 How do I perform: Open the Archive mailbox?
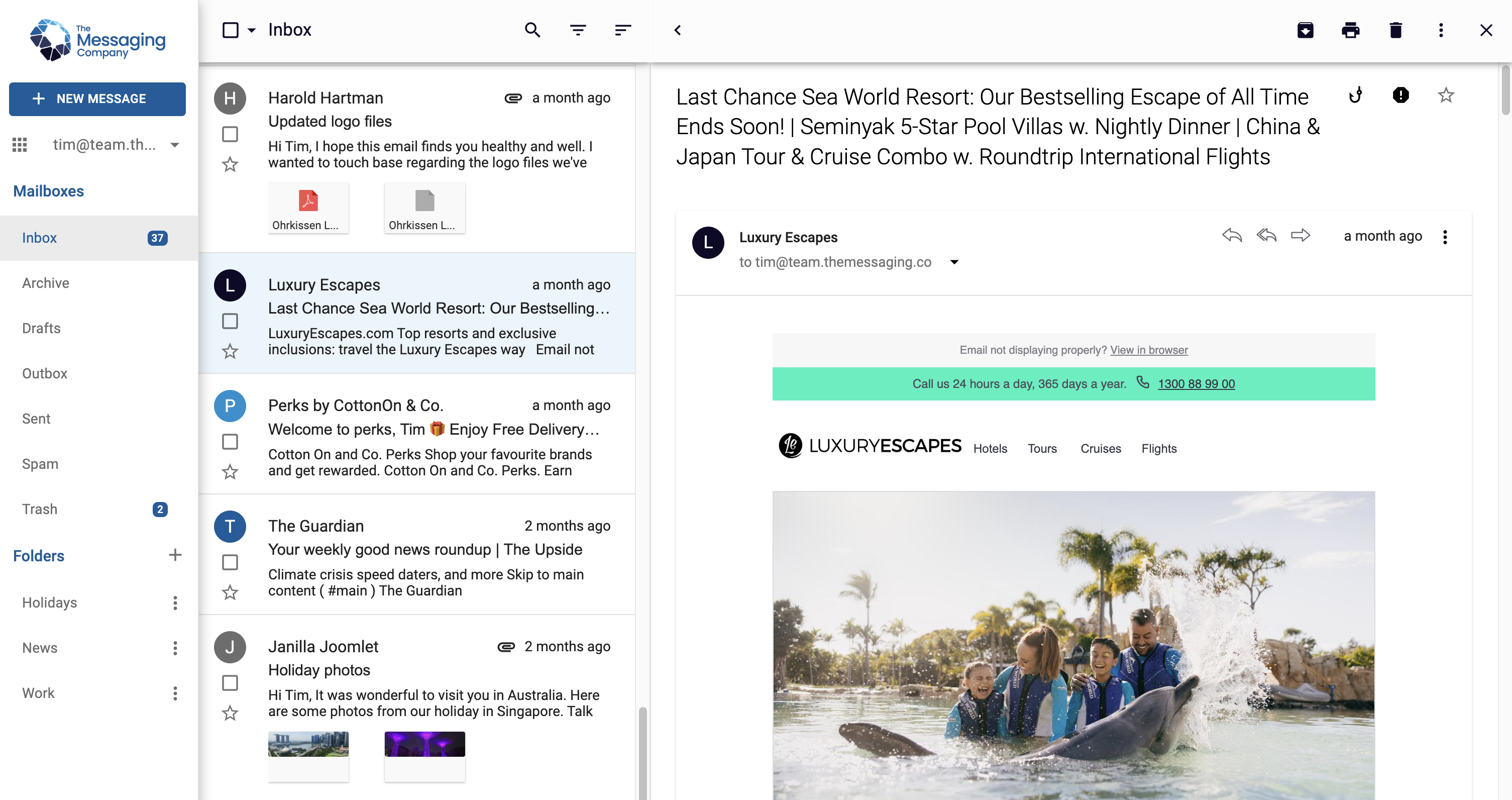click(45, 282)
